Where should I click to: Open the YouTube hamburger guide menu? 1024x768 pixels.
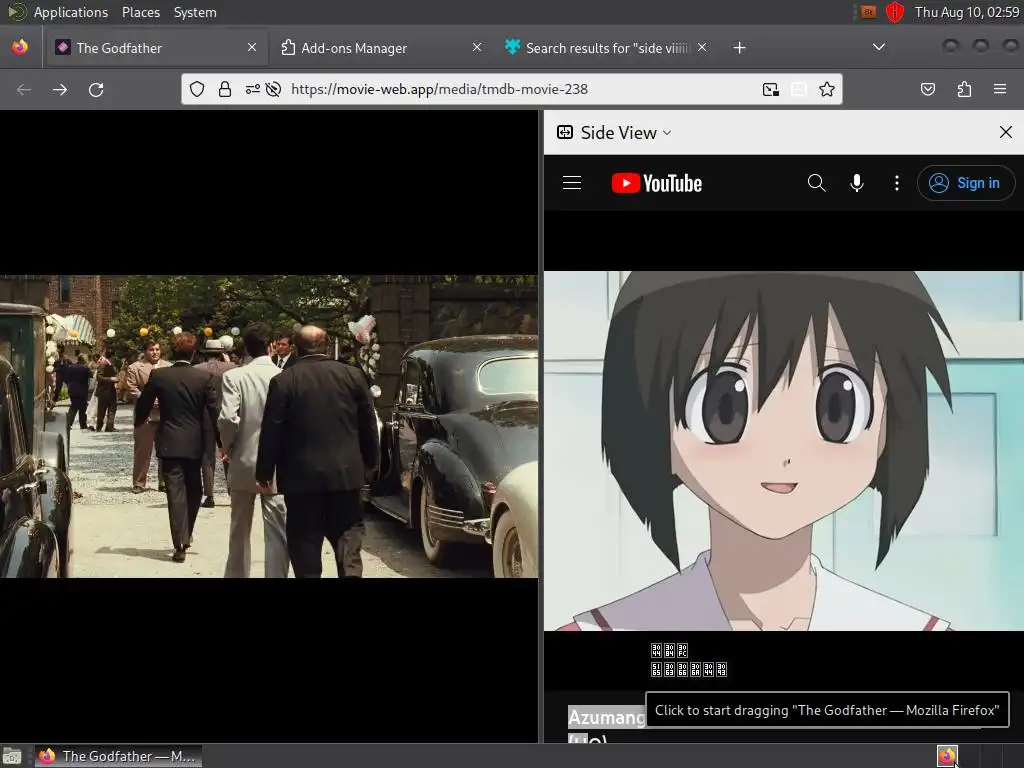(x=572, y=183)
